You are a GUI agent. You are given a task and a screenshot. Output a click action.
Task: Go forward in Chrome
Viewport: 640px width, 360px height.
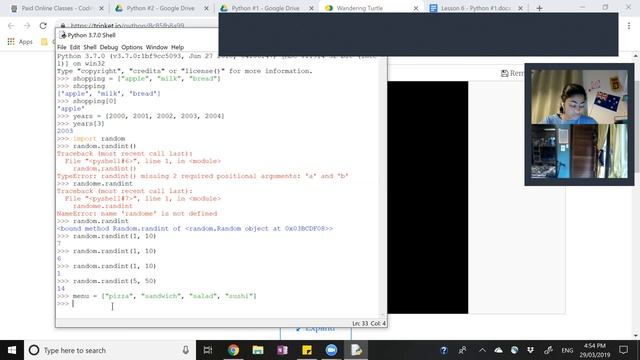pos(27,25)
